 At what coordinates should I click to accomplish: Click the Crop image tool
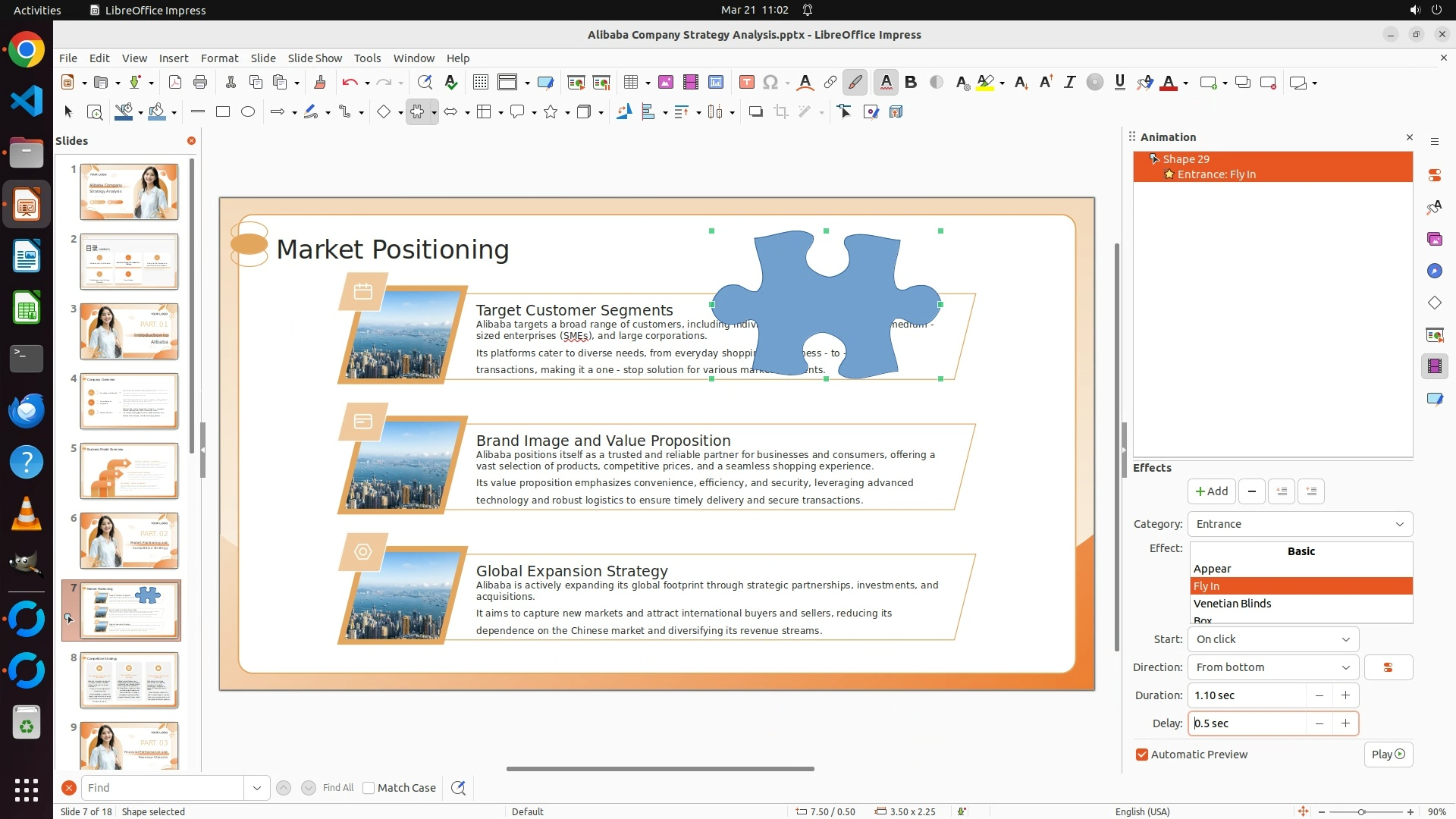pyautogui.click(x=780, y=112)
